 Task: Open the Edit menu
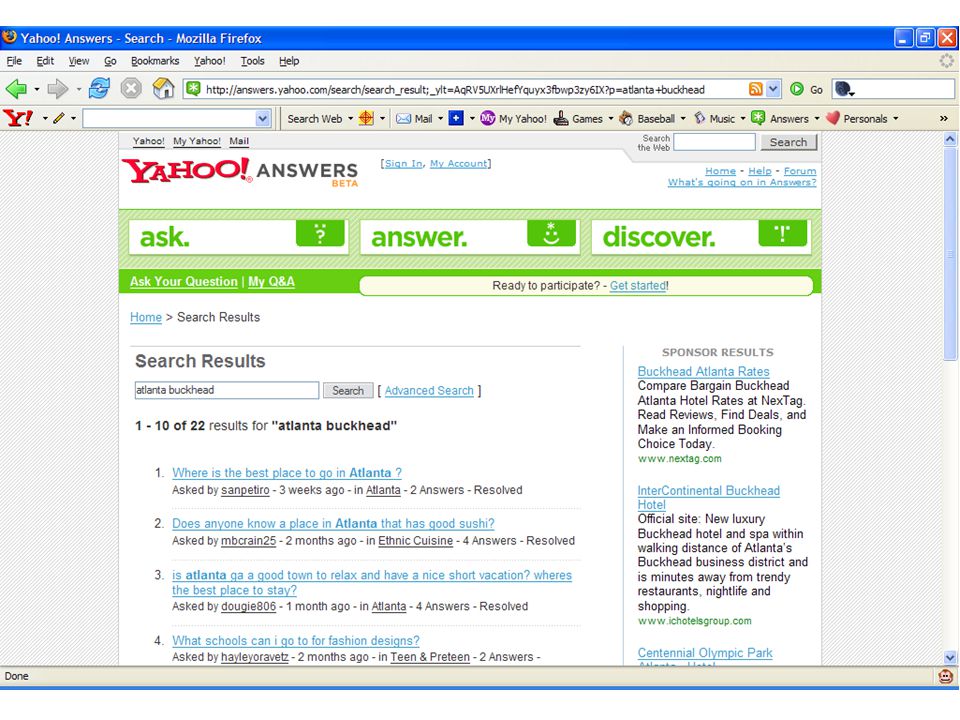tap(45, 61)
